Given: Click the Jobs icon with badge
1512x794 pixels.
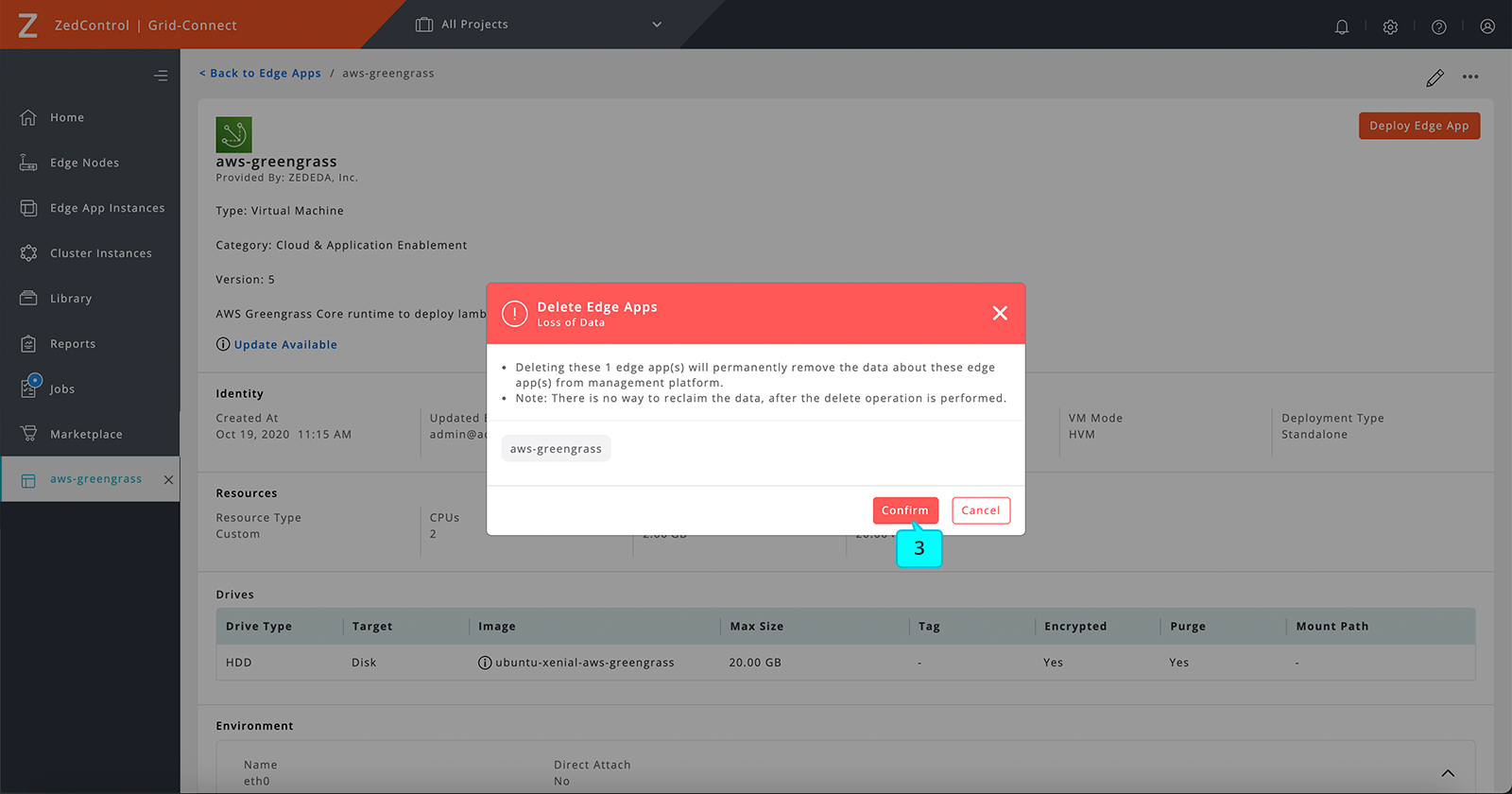Looking at the screenshot, I should 30,386.
